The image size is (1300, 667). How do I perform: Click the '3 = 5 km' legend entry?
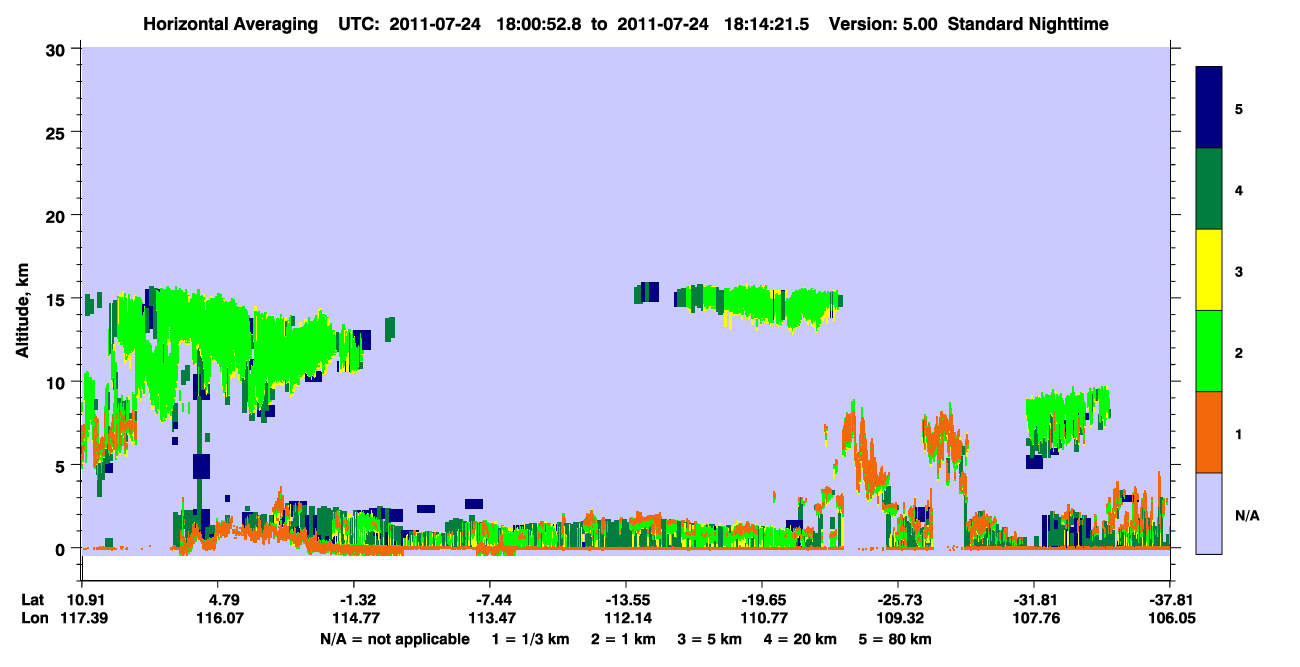coord(712,639)
